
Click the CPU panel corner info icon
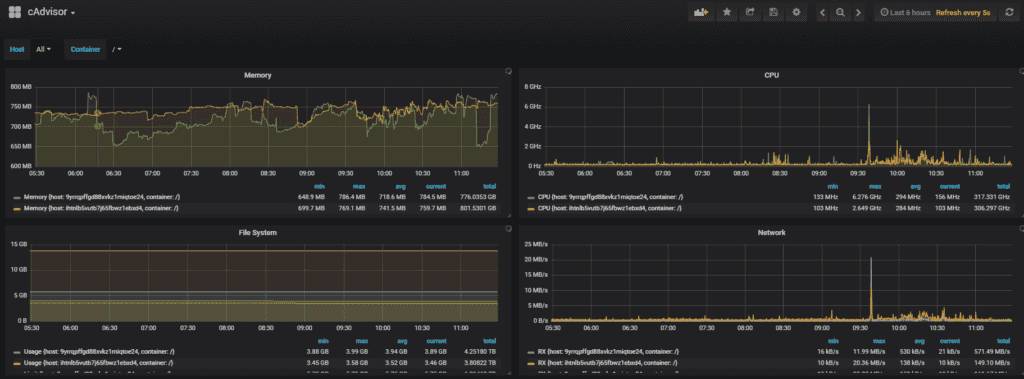pos(1021,70)
